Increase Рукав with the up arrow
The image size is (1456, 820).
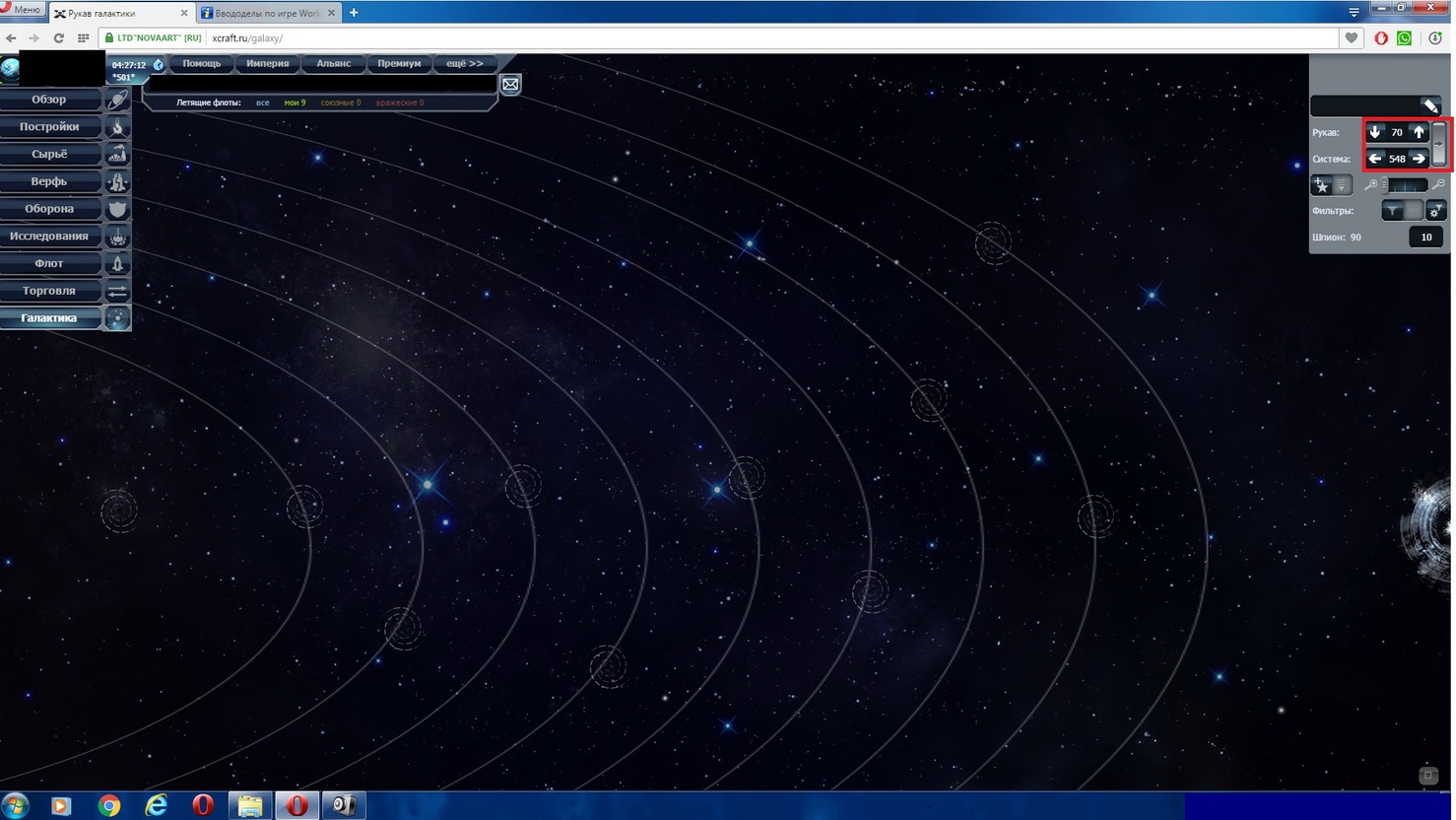coord(1419,132)
